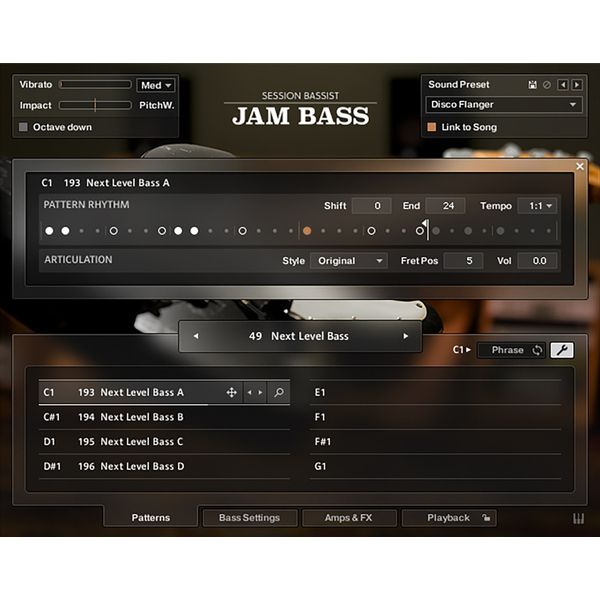This screenshot has height=600, width=600.
Task: Close the pattern editor panel
Action: coord(580,166)
